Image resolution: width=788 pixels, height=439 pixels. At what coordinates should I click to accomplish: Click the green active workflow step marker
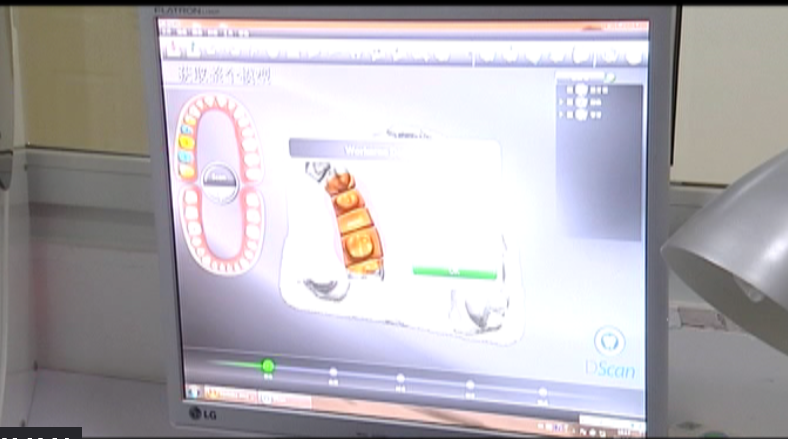click(x=267, y=366)
